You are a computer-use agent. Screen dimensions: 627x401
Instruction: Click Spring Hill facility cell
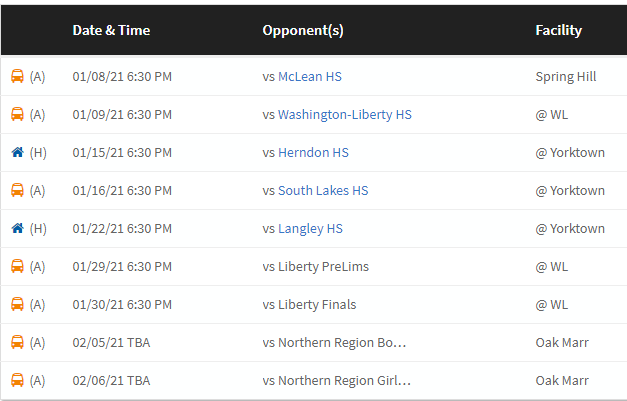point(566,76)
